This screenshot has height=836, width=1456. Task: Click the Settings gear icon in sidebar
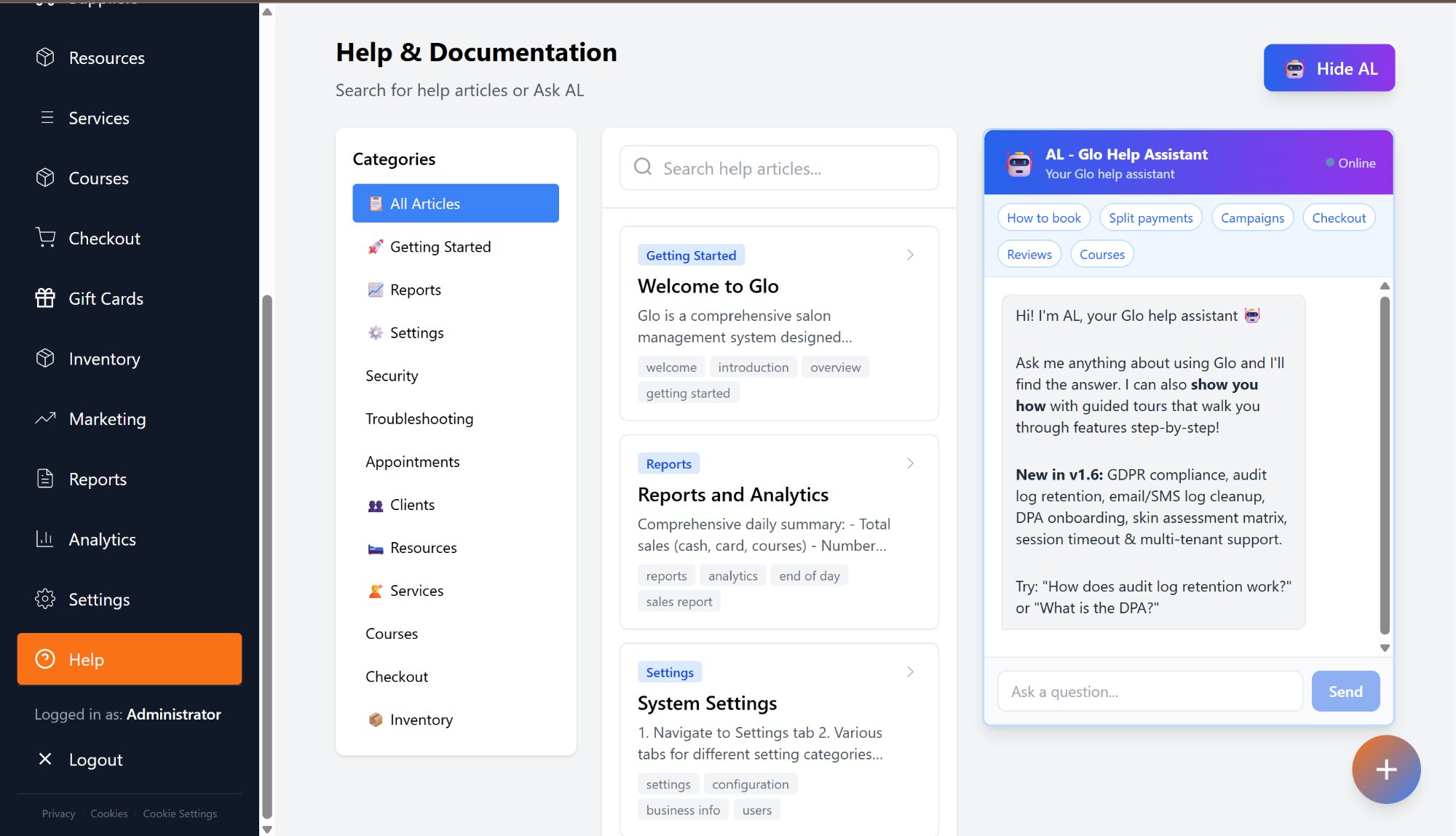coord(45,599)
